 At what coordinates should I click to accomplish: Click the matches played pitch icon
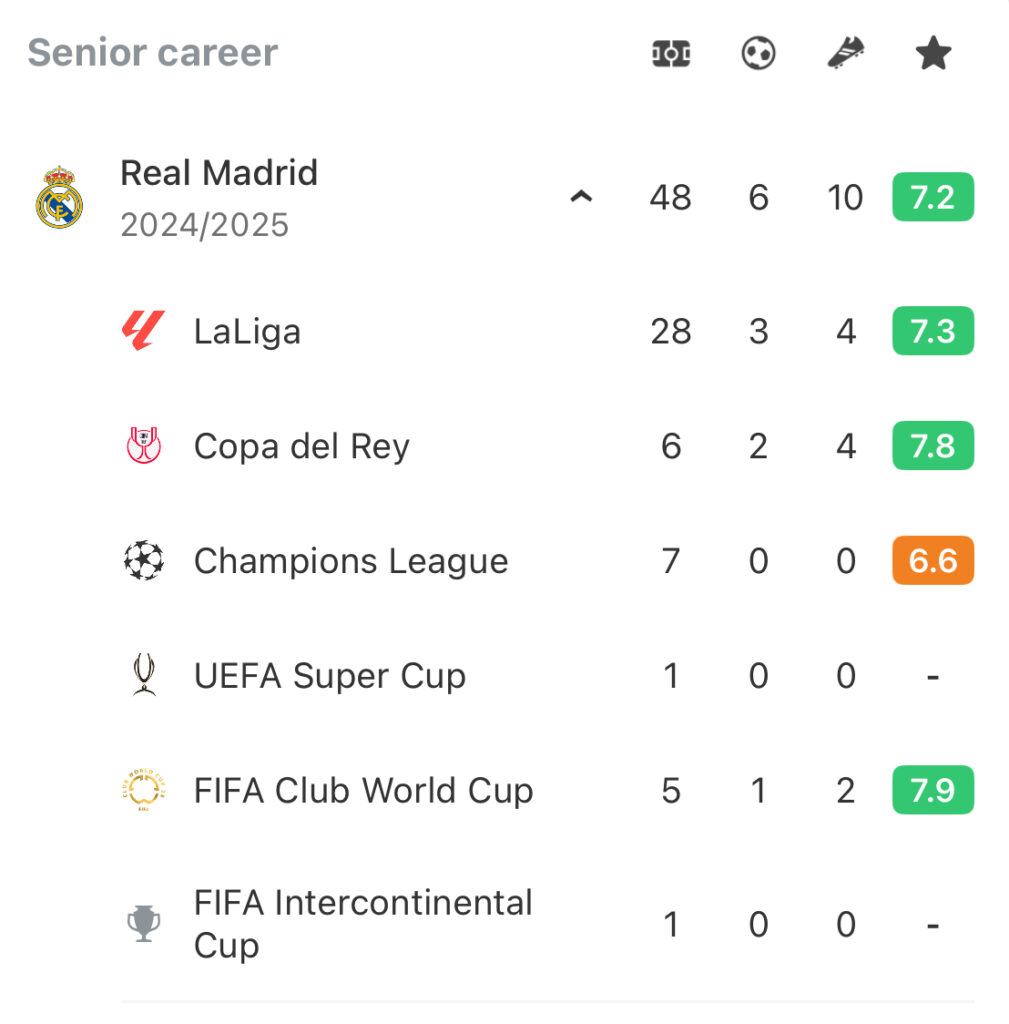[671, 54]
